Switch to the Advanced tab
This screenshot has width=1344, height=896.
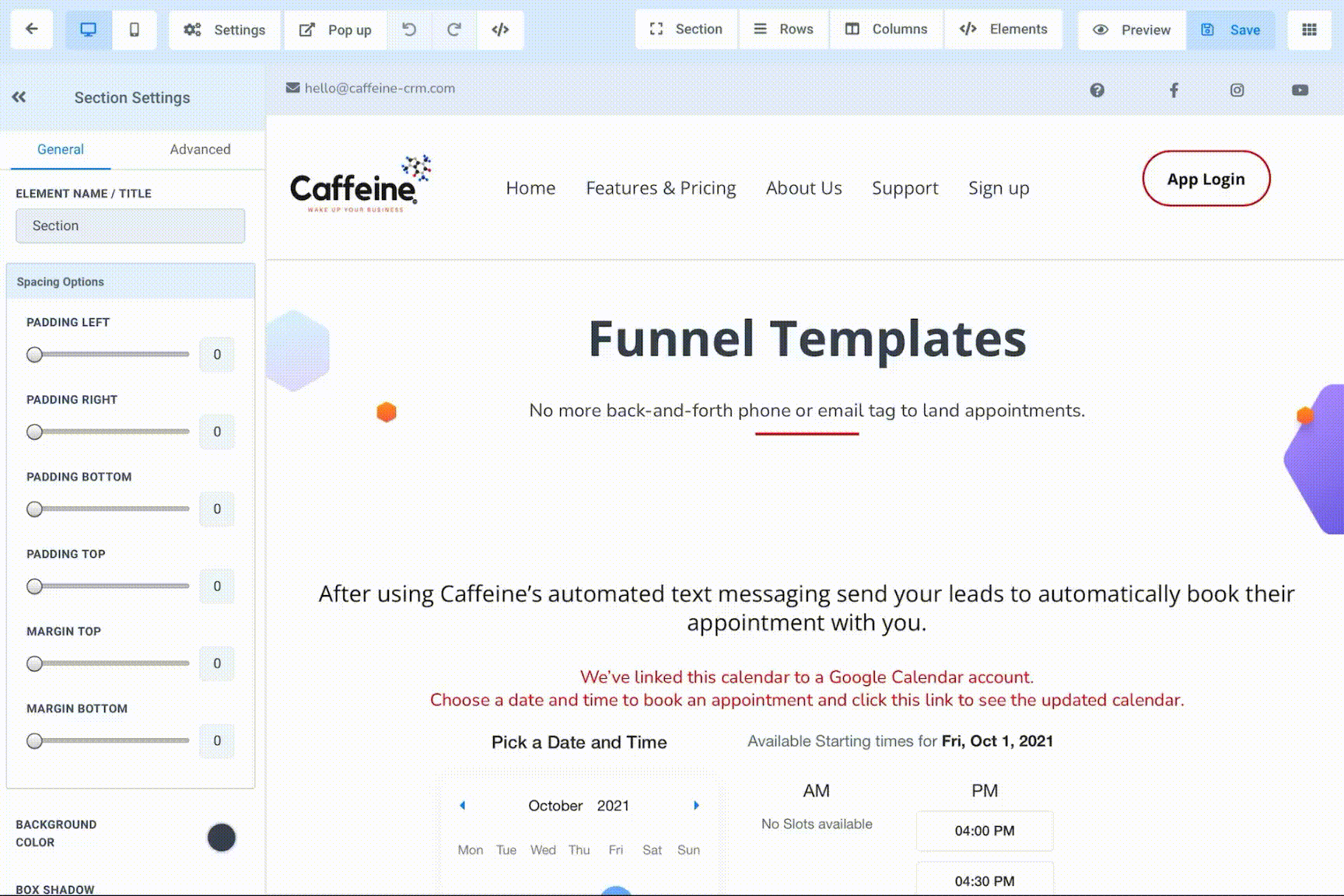[x=200, y=149]
